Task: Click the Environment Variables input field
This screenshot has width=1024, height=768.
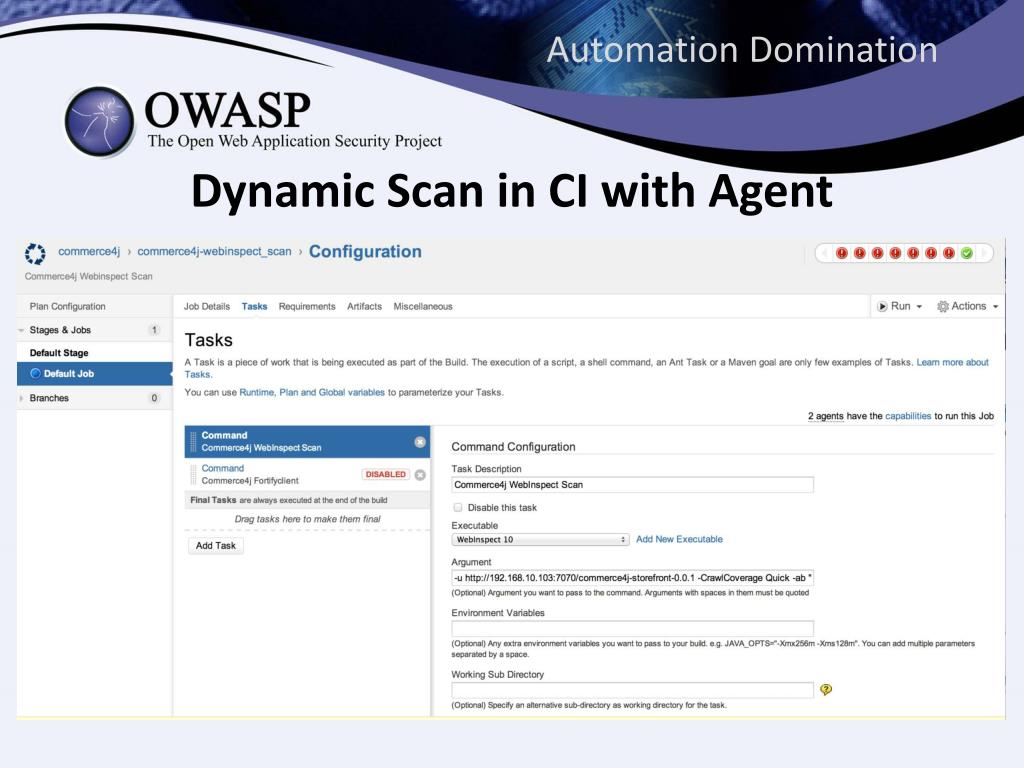Action: (632, 629)
